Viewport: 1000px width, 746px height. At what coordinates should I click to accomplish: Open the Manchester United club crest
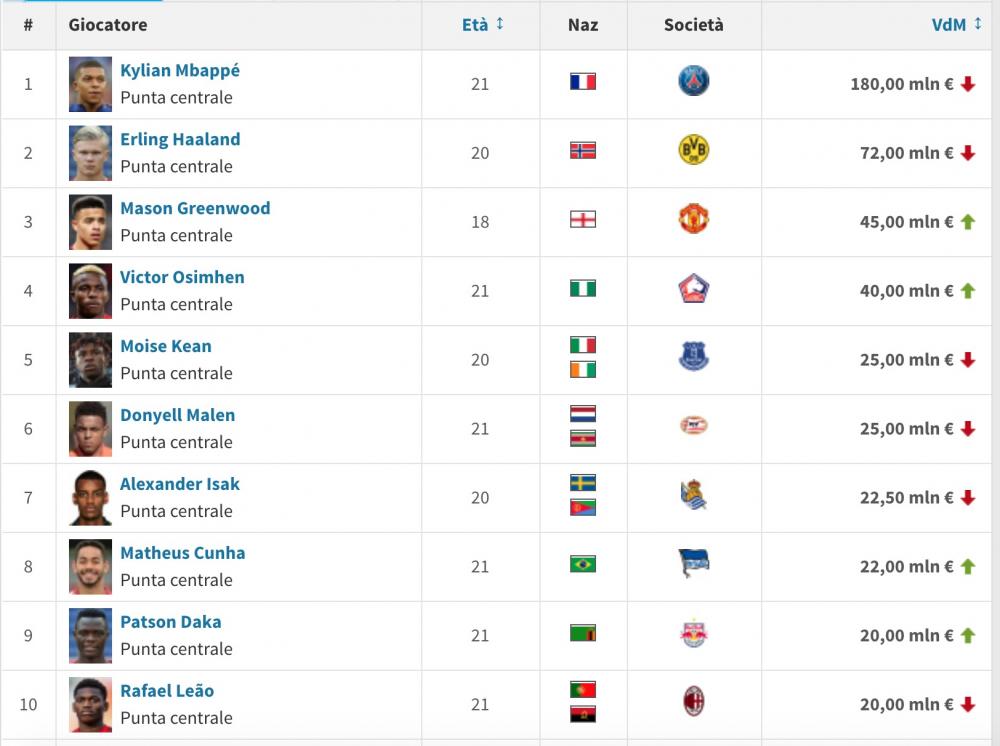693,219
